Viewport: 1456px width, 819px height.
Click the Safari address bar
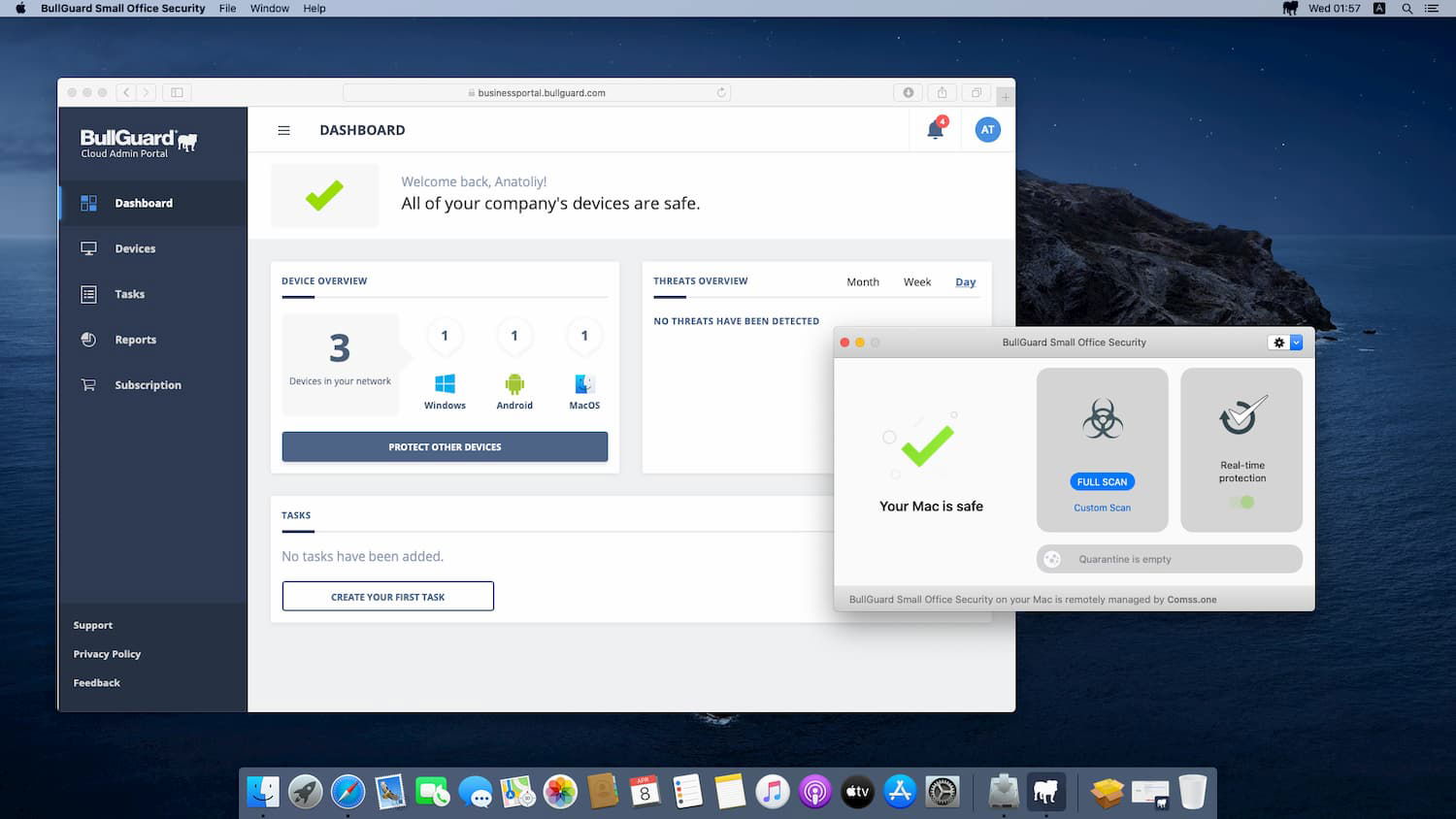click(537, 93)
